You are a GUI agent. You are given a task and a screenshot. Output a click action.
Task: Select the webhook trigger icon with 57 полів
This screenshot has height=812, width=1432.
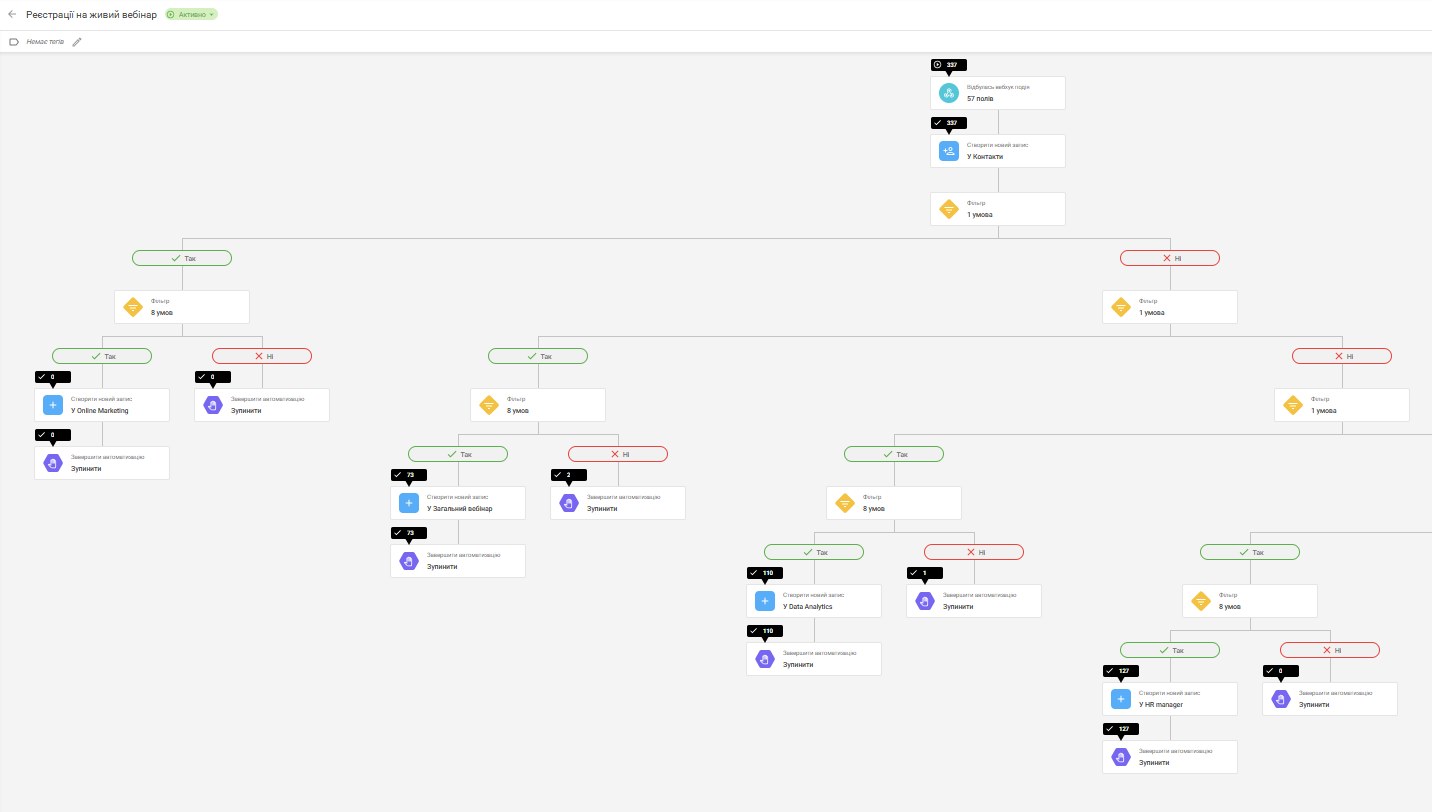click(948, 93)
